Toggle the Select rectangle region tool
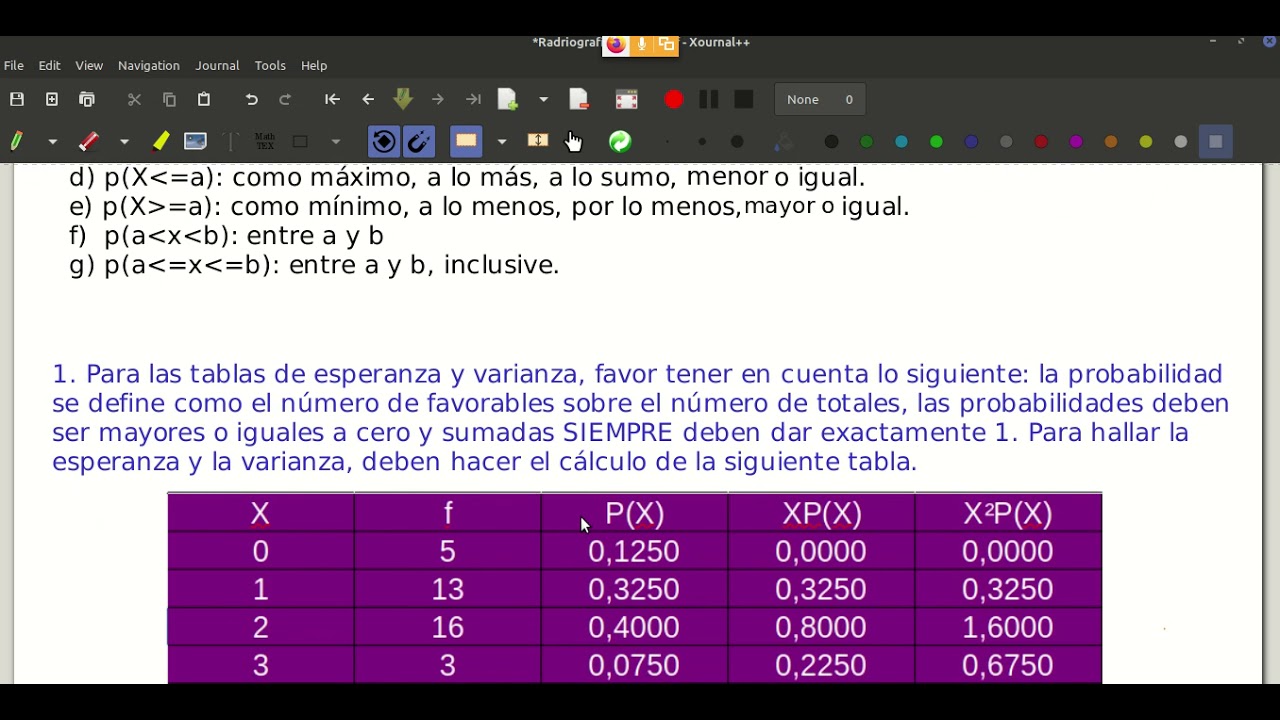Screen dimensions: 1280x720 click(x=466, y=141)
